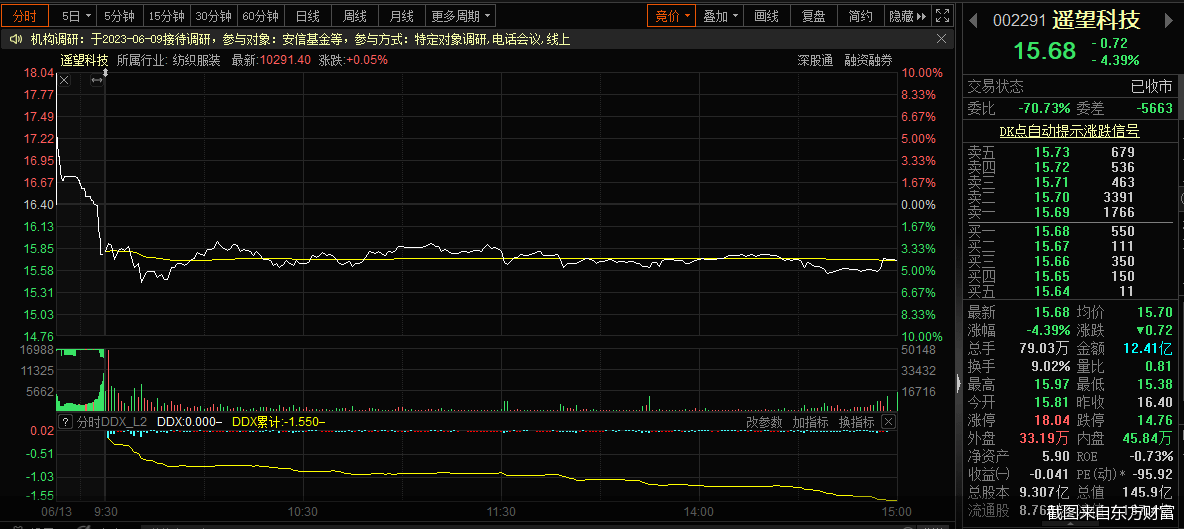Click the 融资融券 tag
This screenshot has width=1184, height=529.
point(868,60)
